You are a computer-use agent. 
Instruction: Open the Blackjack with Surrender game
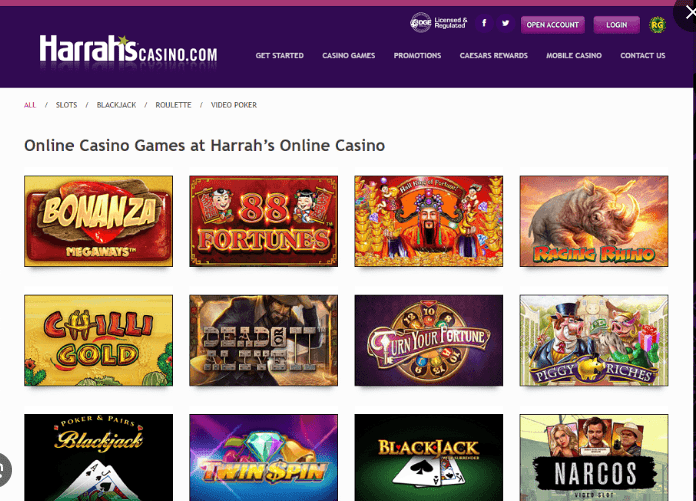429,458
